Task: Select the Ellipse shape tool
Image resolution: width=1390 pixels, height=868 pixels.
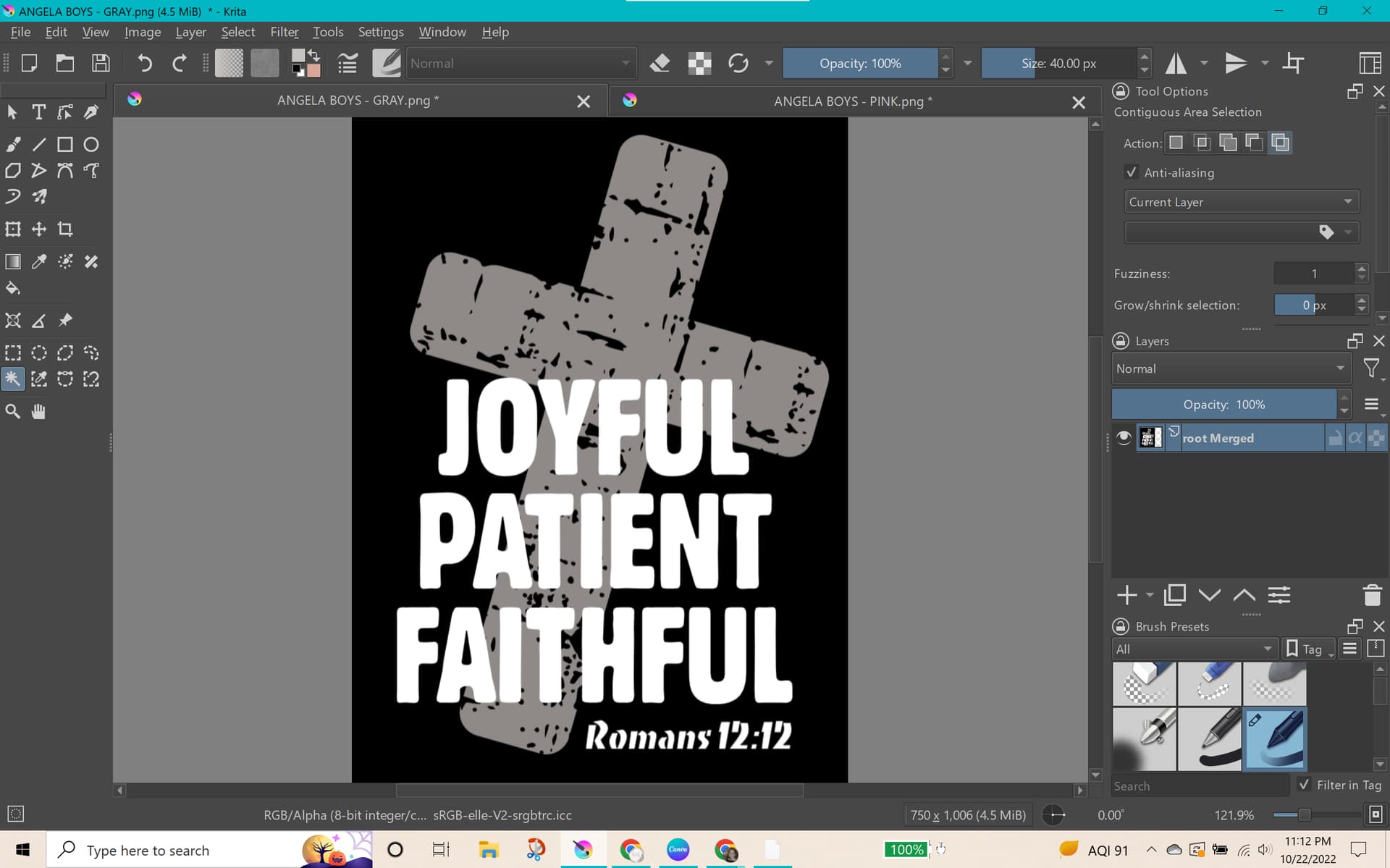Action: coord(91,144)
